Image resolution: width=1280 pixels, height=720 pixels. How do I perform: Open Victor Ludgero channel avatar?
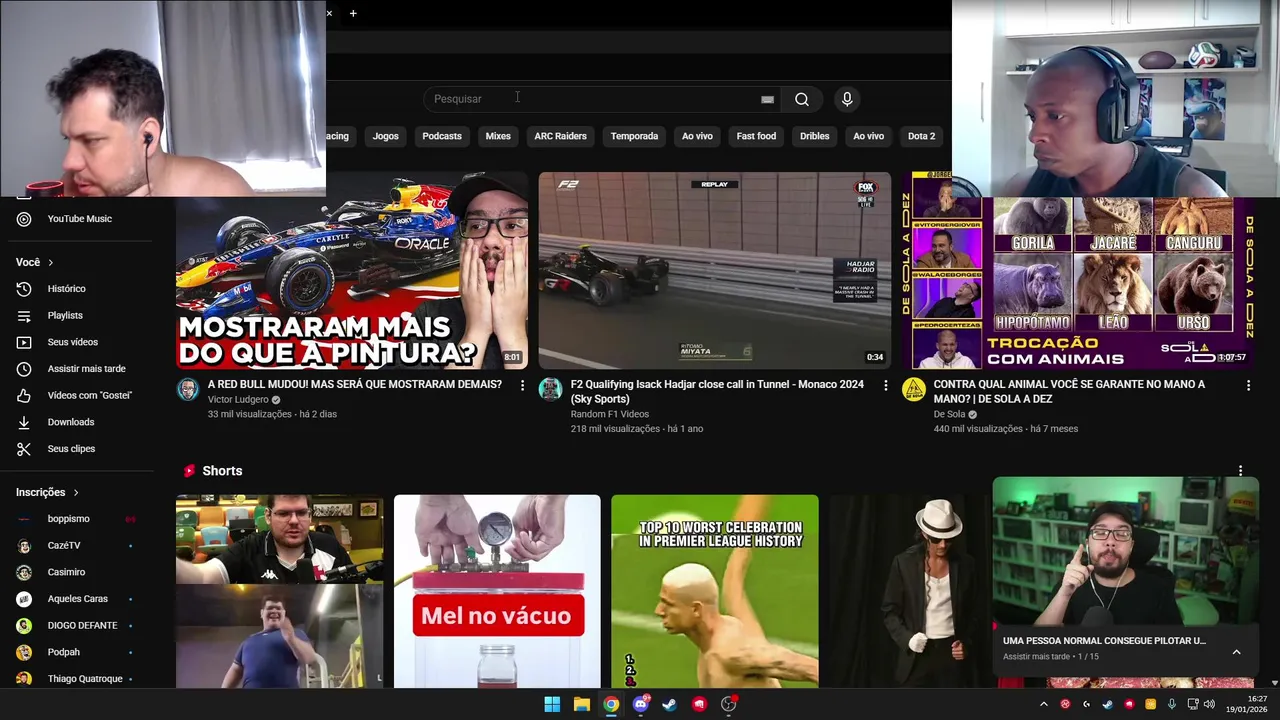click(x=188, y=389)
